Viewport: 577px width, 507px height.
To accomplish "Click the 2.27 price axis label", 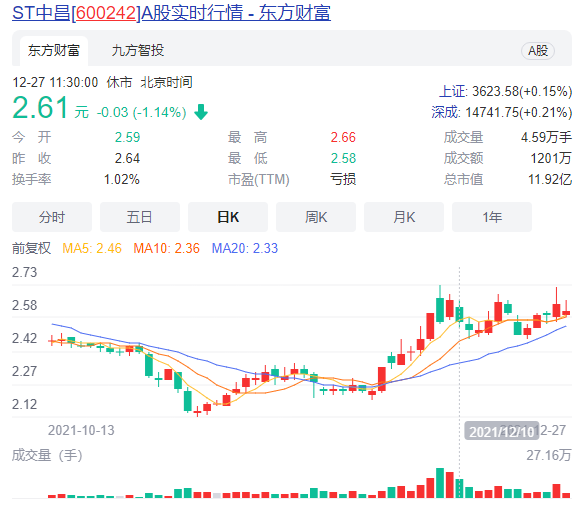I will [x=25, y=371].
